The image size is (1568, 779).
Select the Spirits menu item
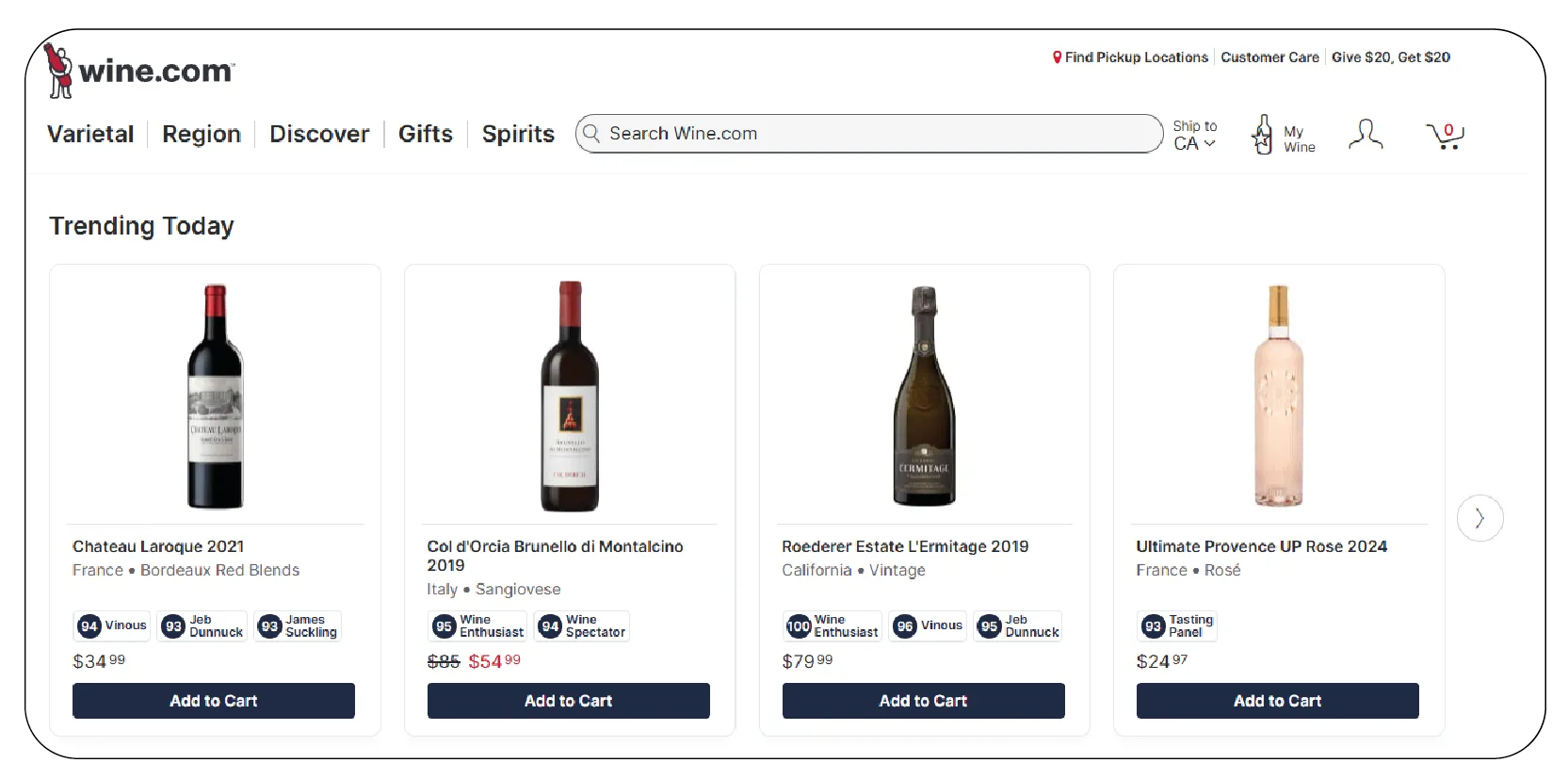[x=518, y=134]
